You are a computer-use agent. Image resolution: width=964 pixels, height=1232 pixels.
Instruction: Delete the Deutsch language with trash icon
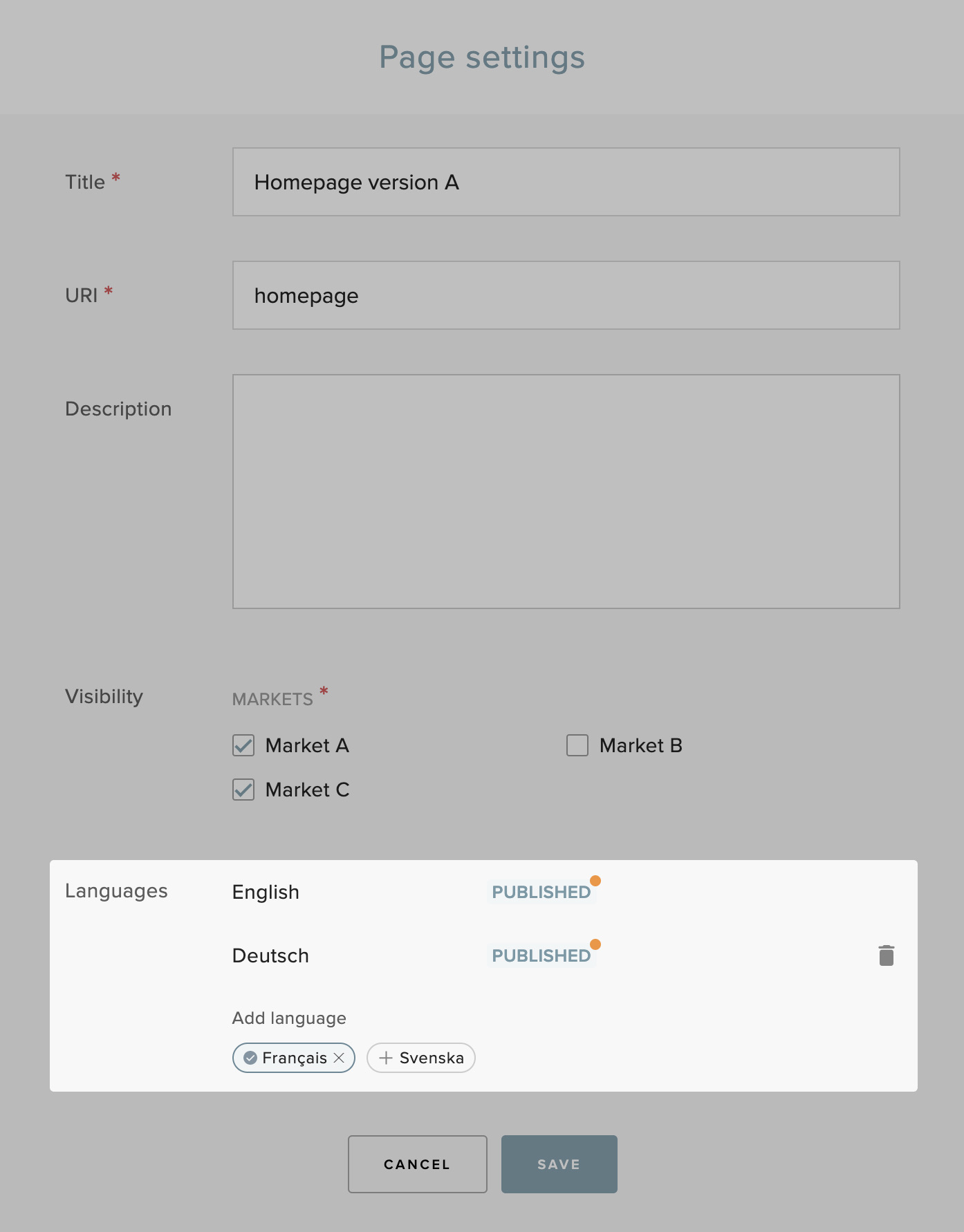tap(886, 955)
